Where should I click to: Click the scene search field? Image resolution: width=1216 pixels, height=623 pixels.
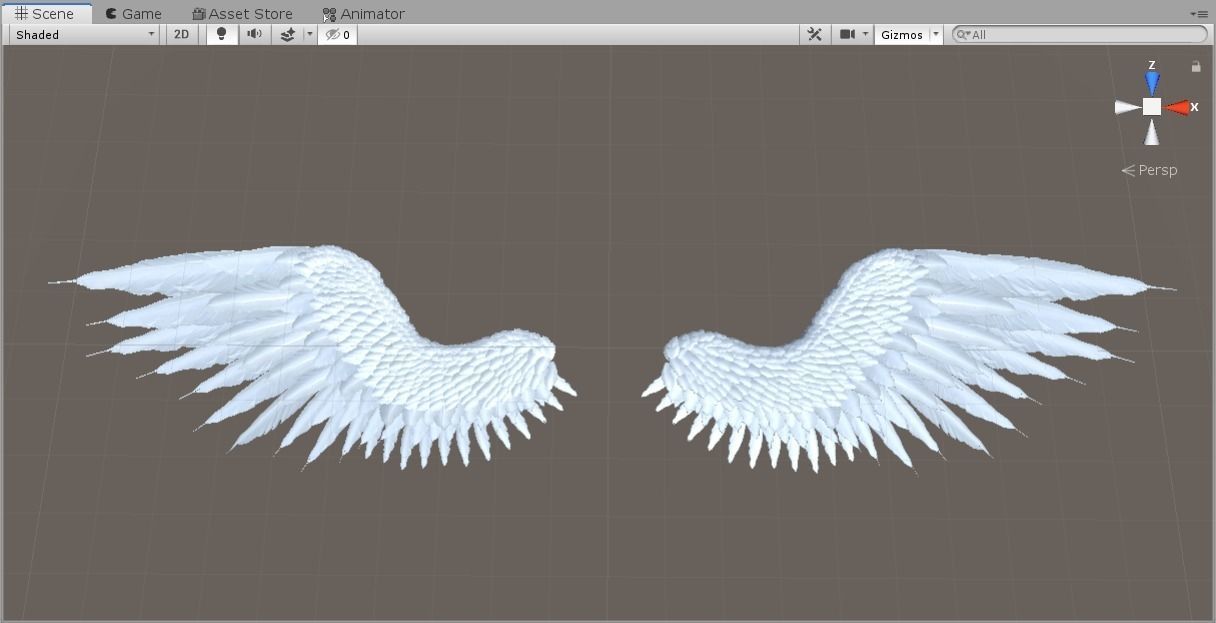click(1079, 34)
